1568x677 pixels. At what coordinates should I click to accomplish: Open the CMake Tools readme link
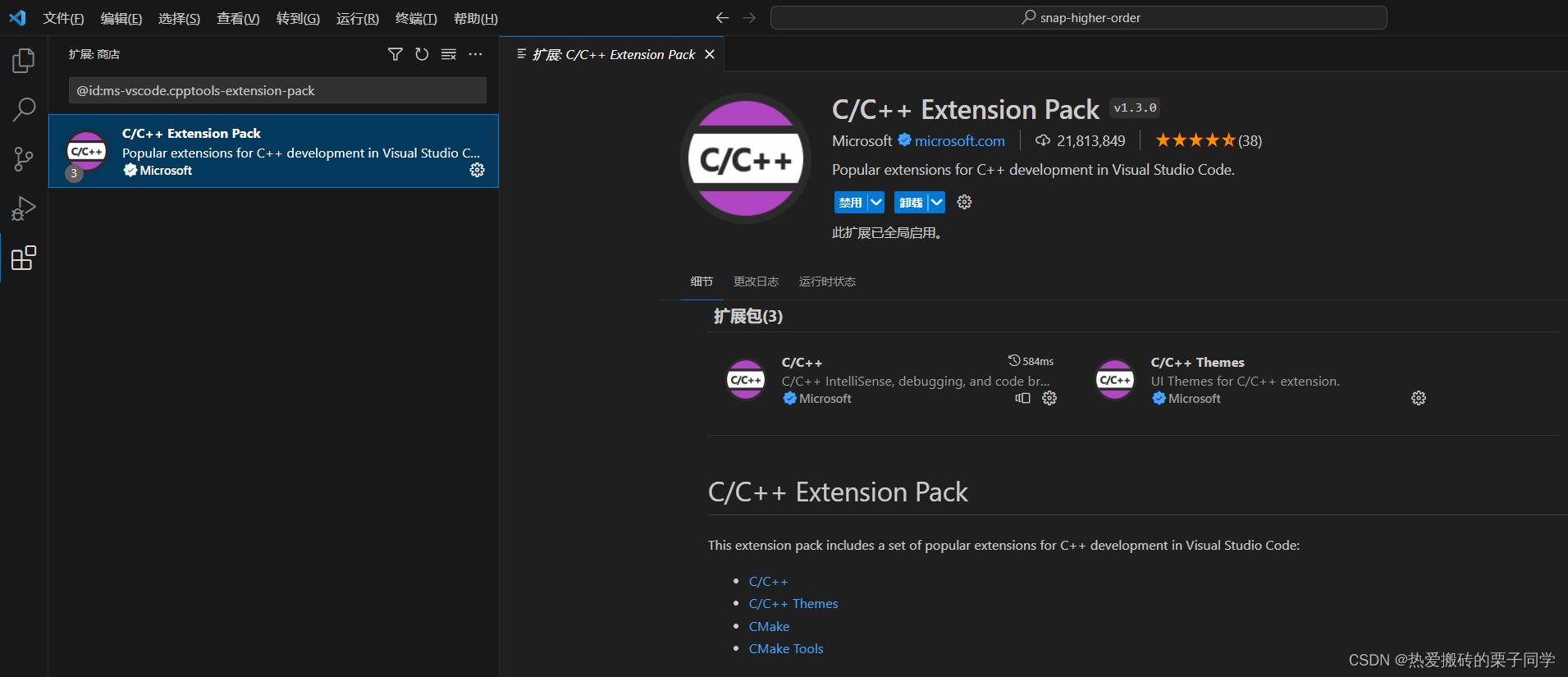[786, 648]
